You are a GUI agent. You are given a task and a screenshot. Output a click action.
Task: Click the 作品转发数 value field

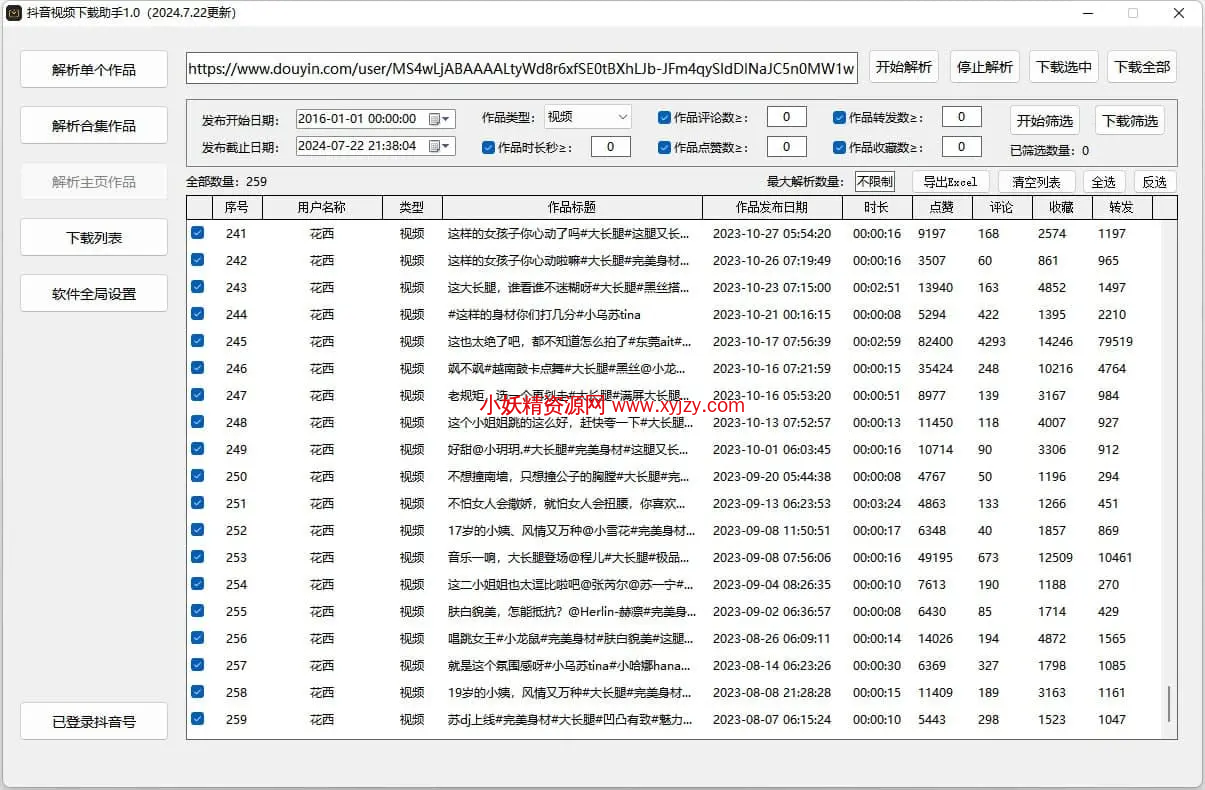(962, 117)
